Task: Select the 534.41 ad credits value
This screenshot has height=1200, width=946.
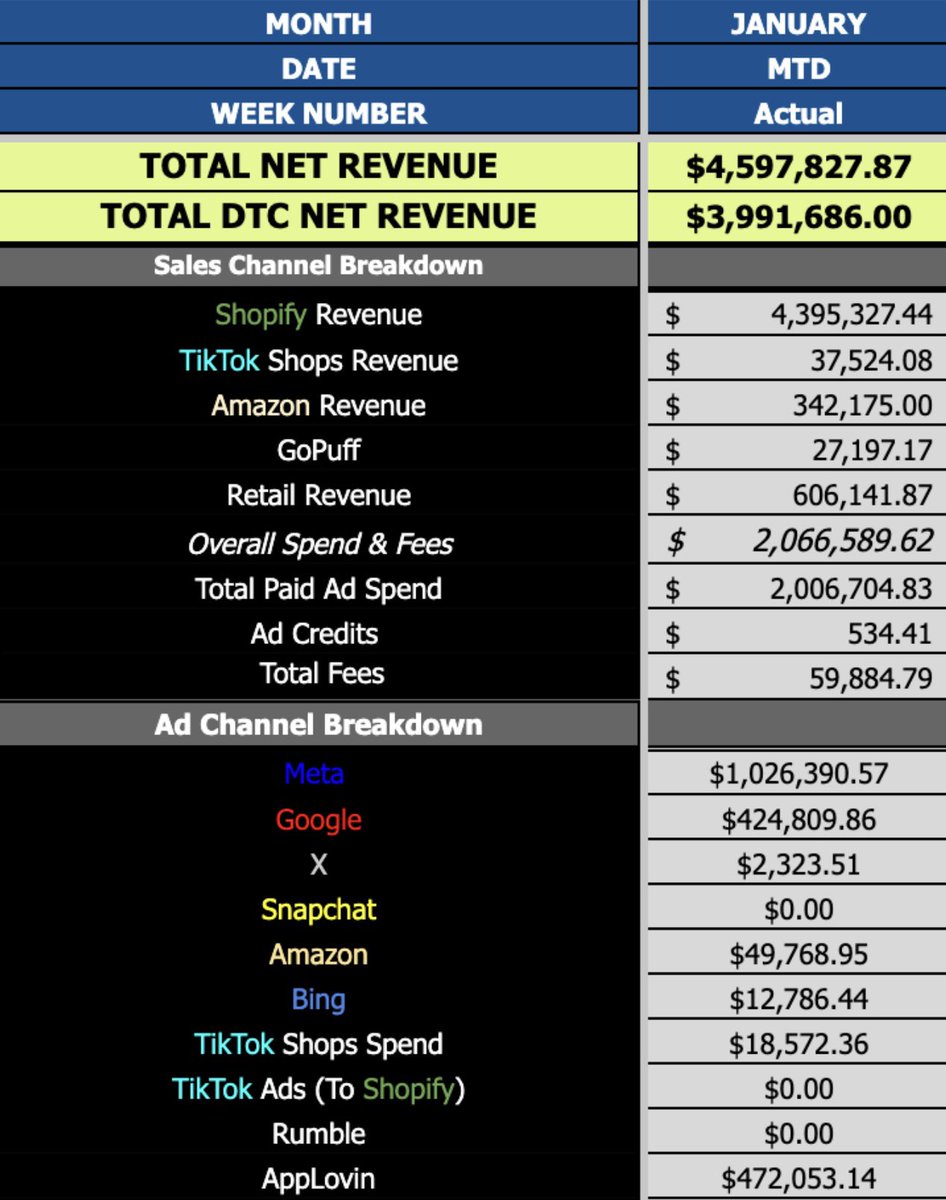Action: 797,633
